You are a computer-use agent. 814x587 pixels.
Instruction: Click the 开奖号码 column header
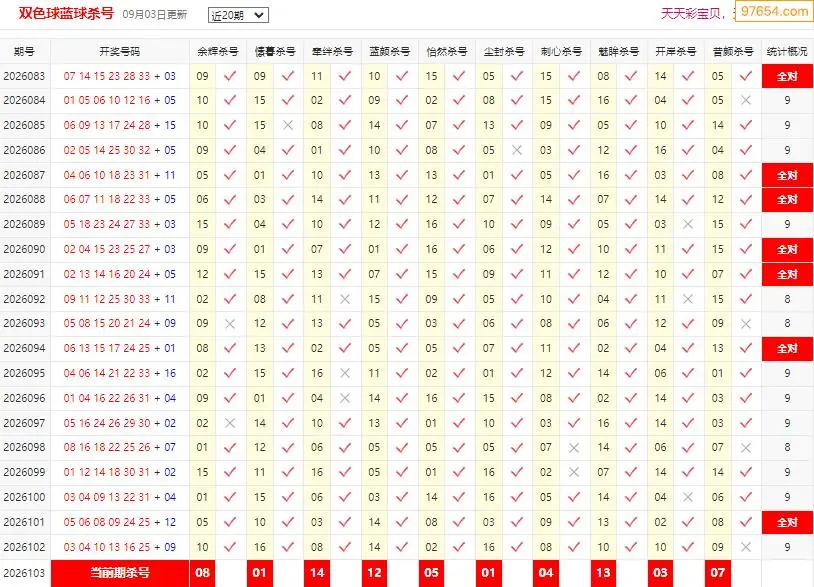pyautogui.click(x=120, y=51)
